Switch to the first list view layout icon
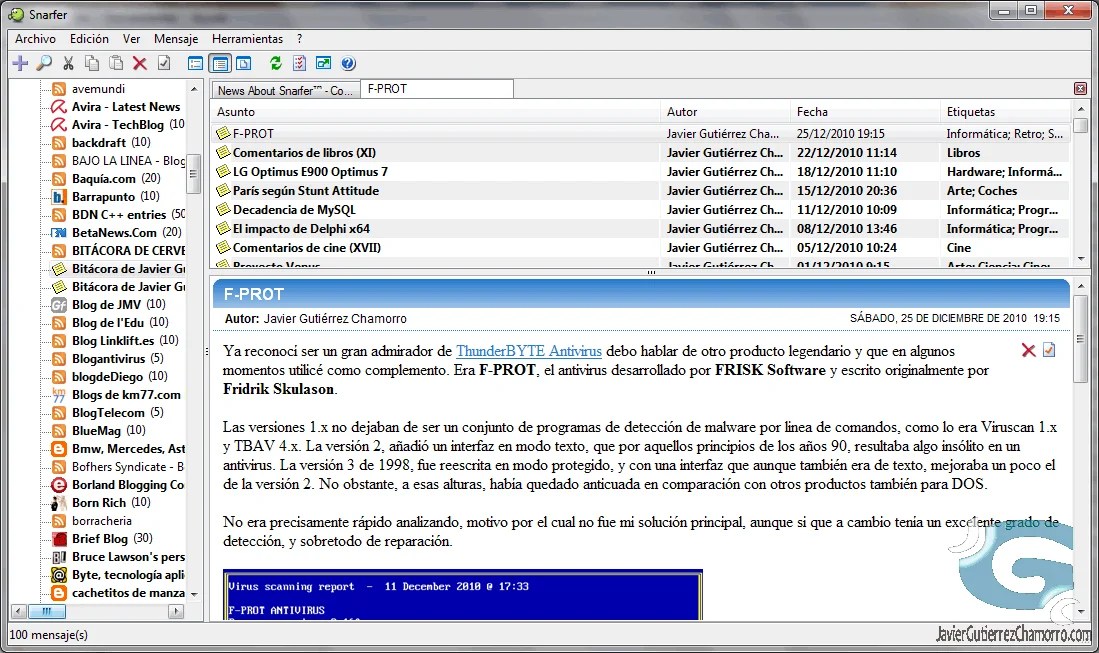Image resolution: width=1099 pixels, height=653 pixels. coord(196,64)
